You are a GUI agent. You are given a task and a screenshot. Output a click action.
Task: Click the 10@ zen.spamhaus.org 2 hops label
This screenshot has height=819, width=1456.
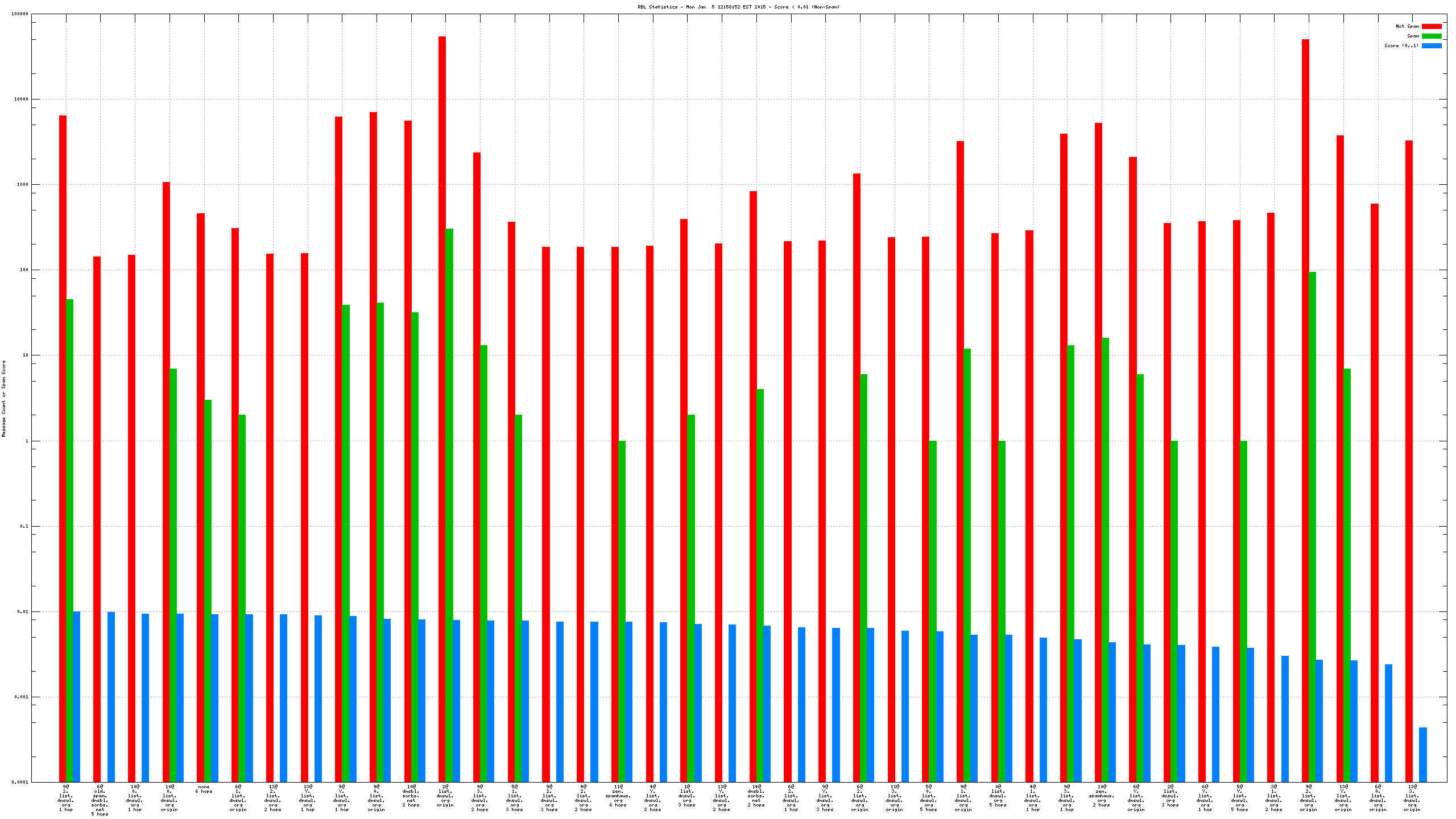(1101, 796)
